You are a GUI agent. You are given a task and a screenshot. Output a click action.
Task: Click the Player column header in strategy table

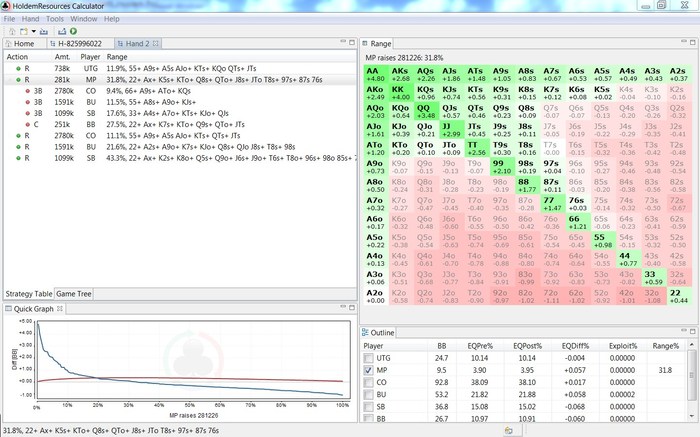point(90,57)
